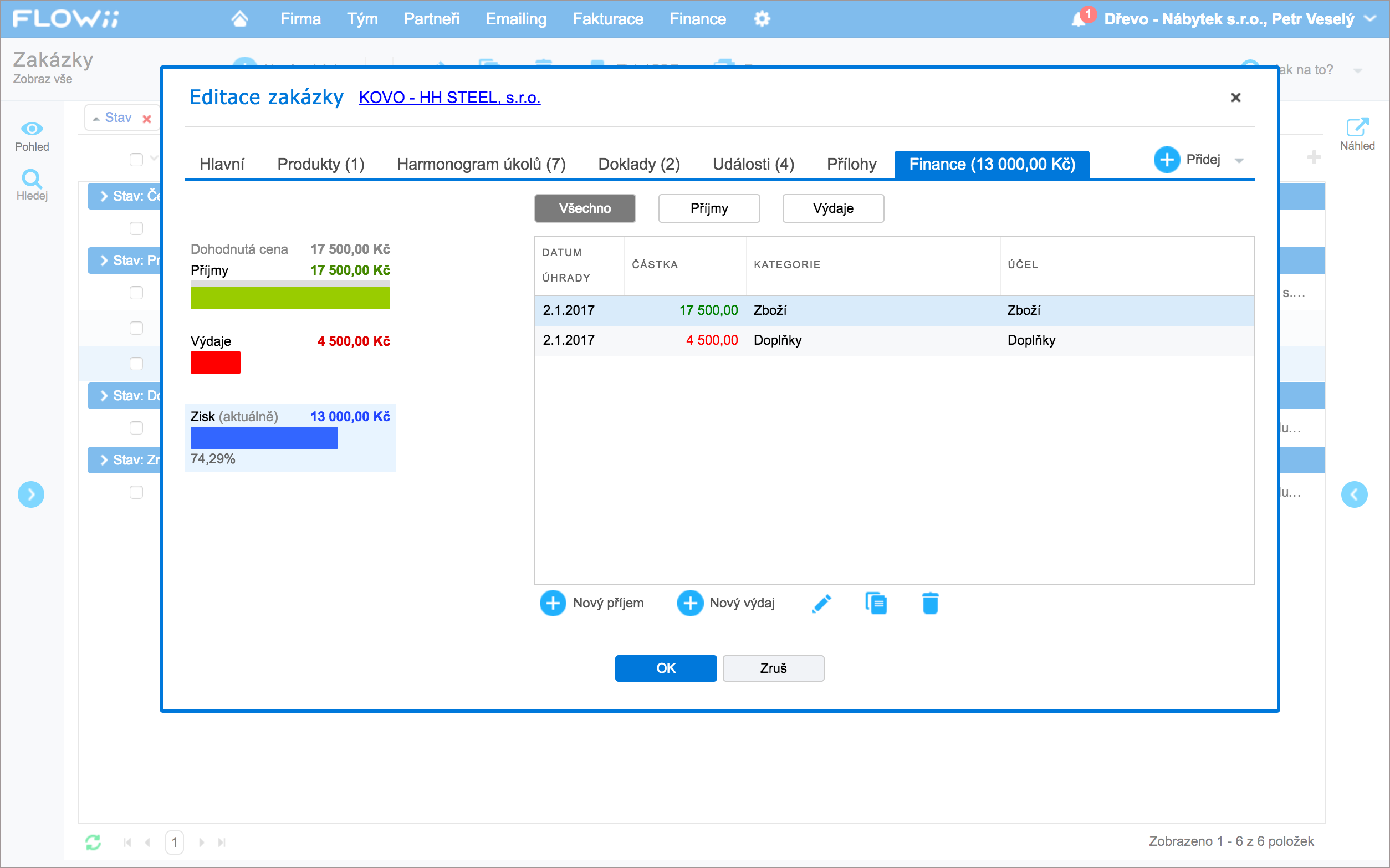The height and width of the screenshot is (868, 1390).
Task: Duplicate the selected finance record with the copy icon
Action: coord(876,604)
